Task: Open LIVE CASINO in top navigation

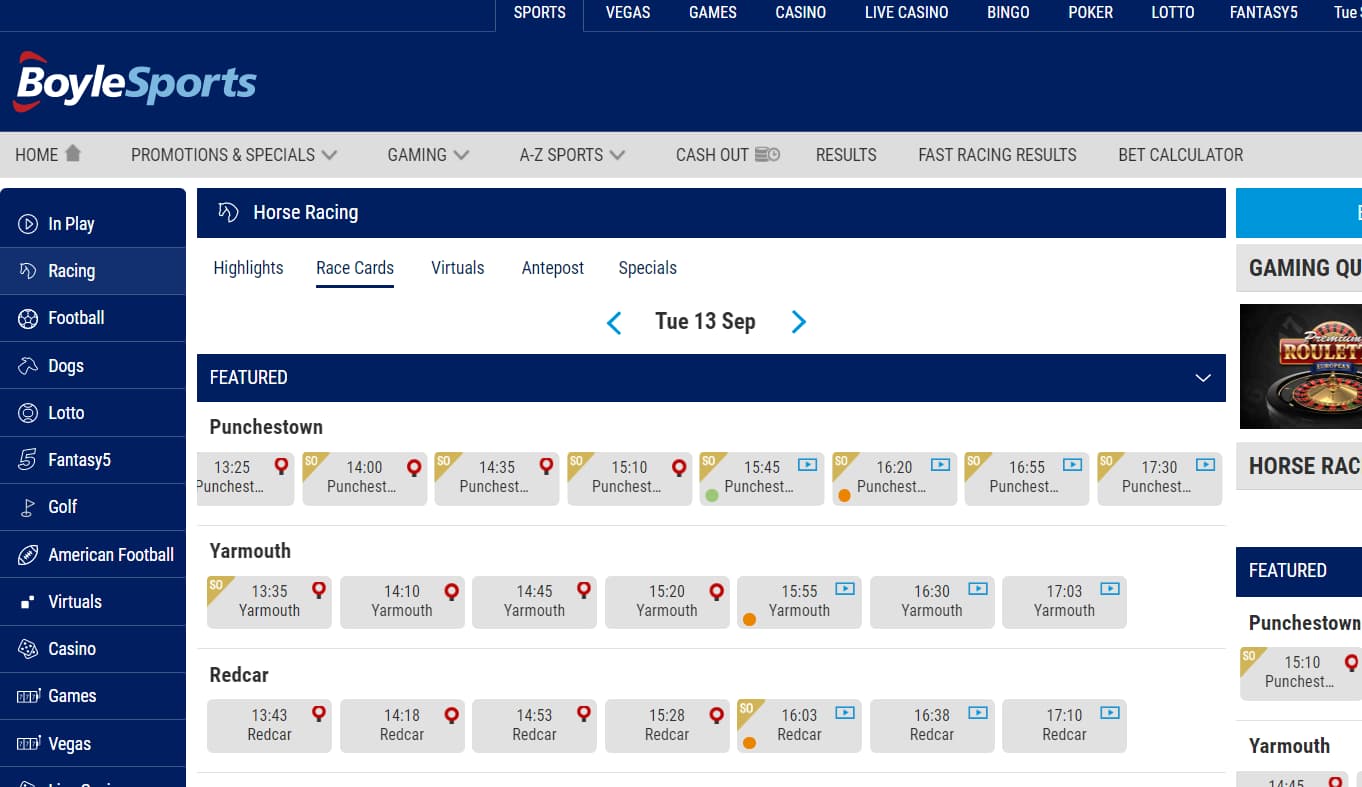Action: click(907, 13)
